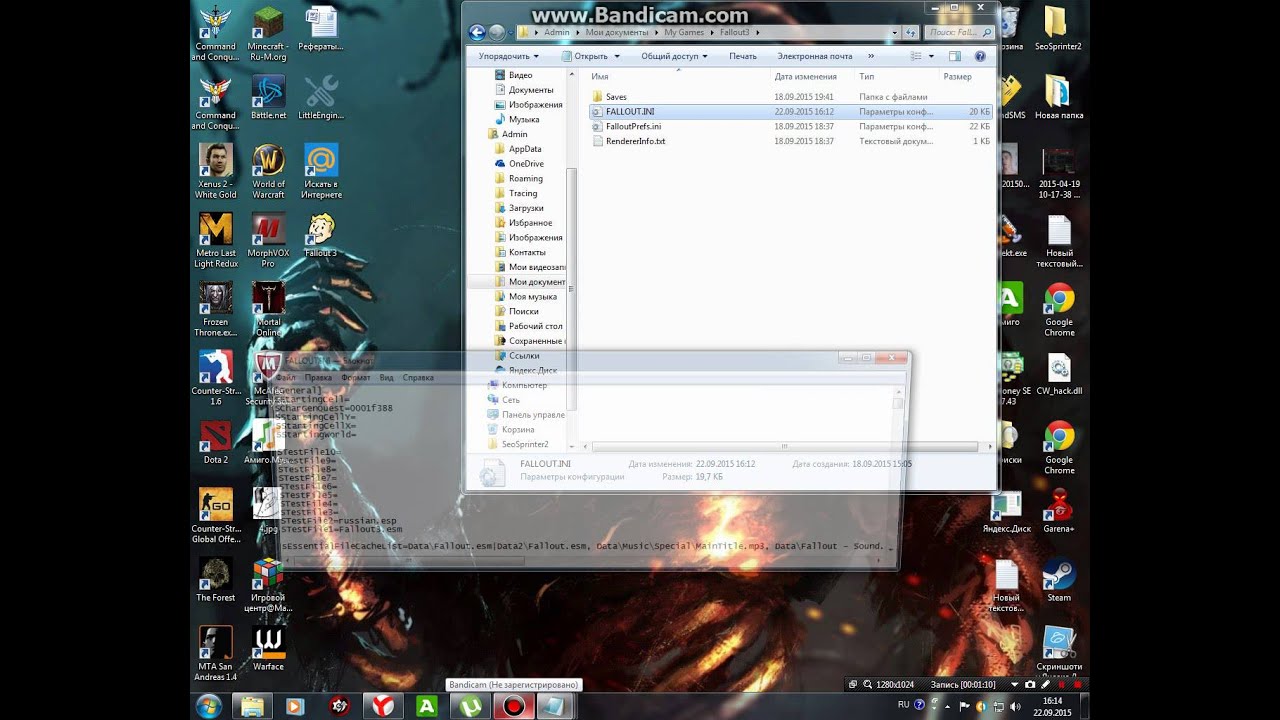Expand the Explorer toolbar overflow chevron
1280x720 pixels.
[x=871, y=56]
